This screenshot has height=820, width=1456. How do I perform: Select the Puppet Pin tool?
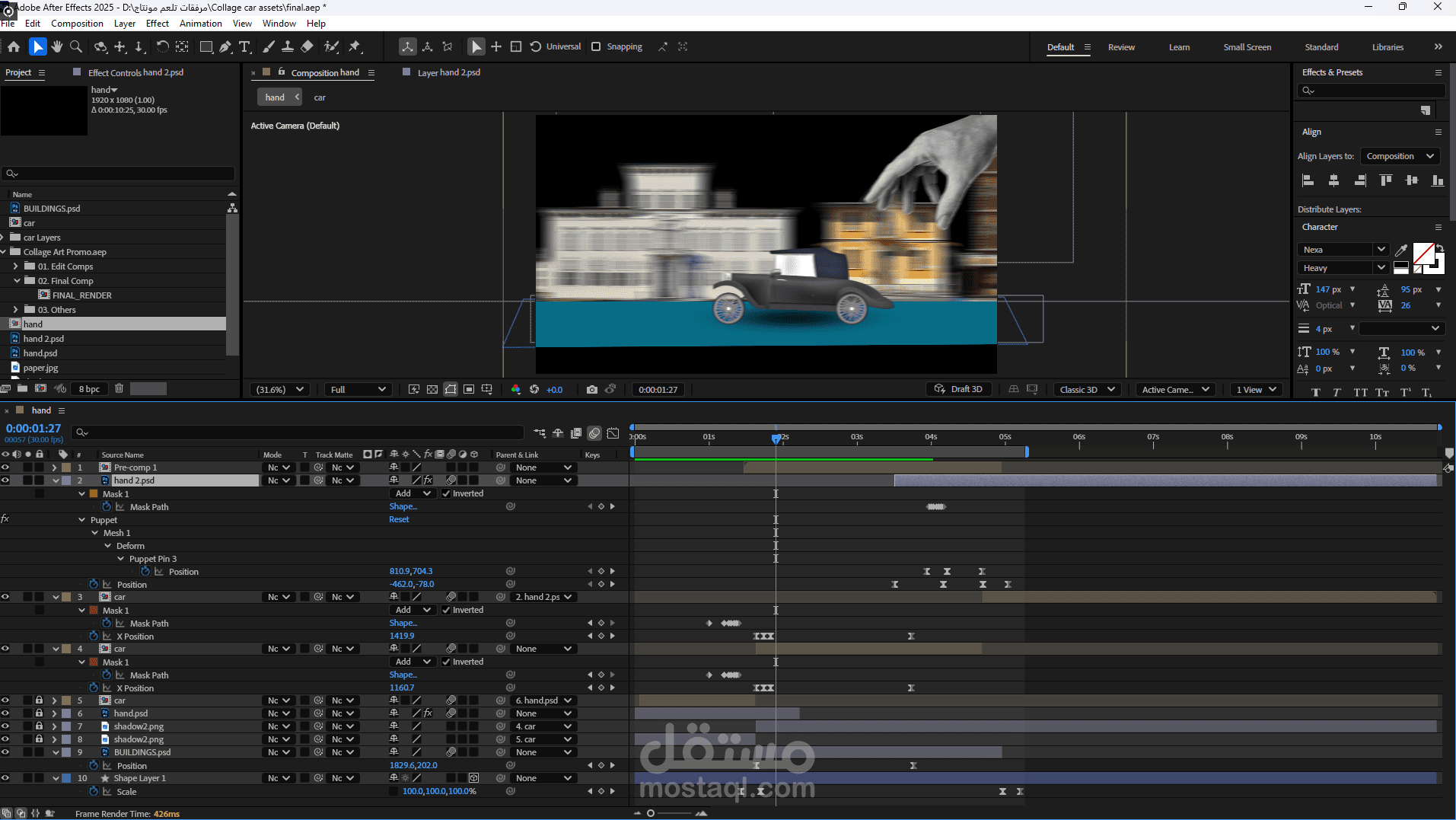[x=355, y=46]
